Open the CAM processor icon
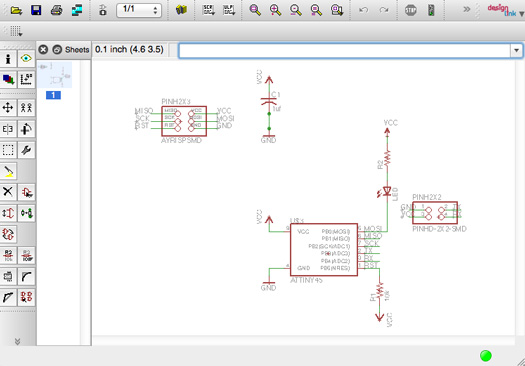The height and width of the screenshot is (366, 525). pyautogui.click(x=77, y=10)
